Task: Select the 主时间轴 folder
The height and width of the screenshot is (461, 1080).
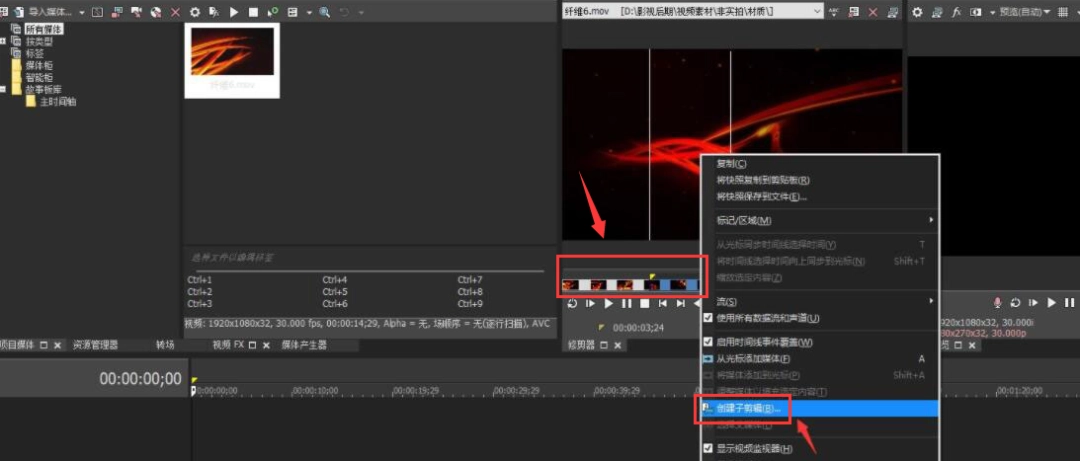Action: (58, 101)
